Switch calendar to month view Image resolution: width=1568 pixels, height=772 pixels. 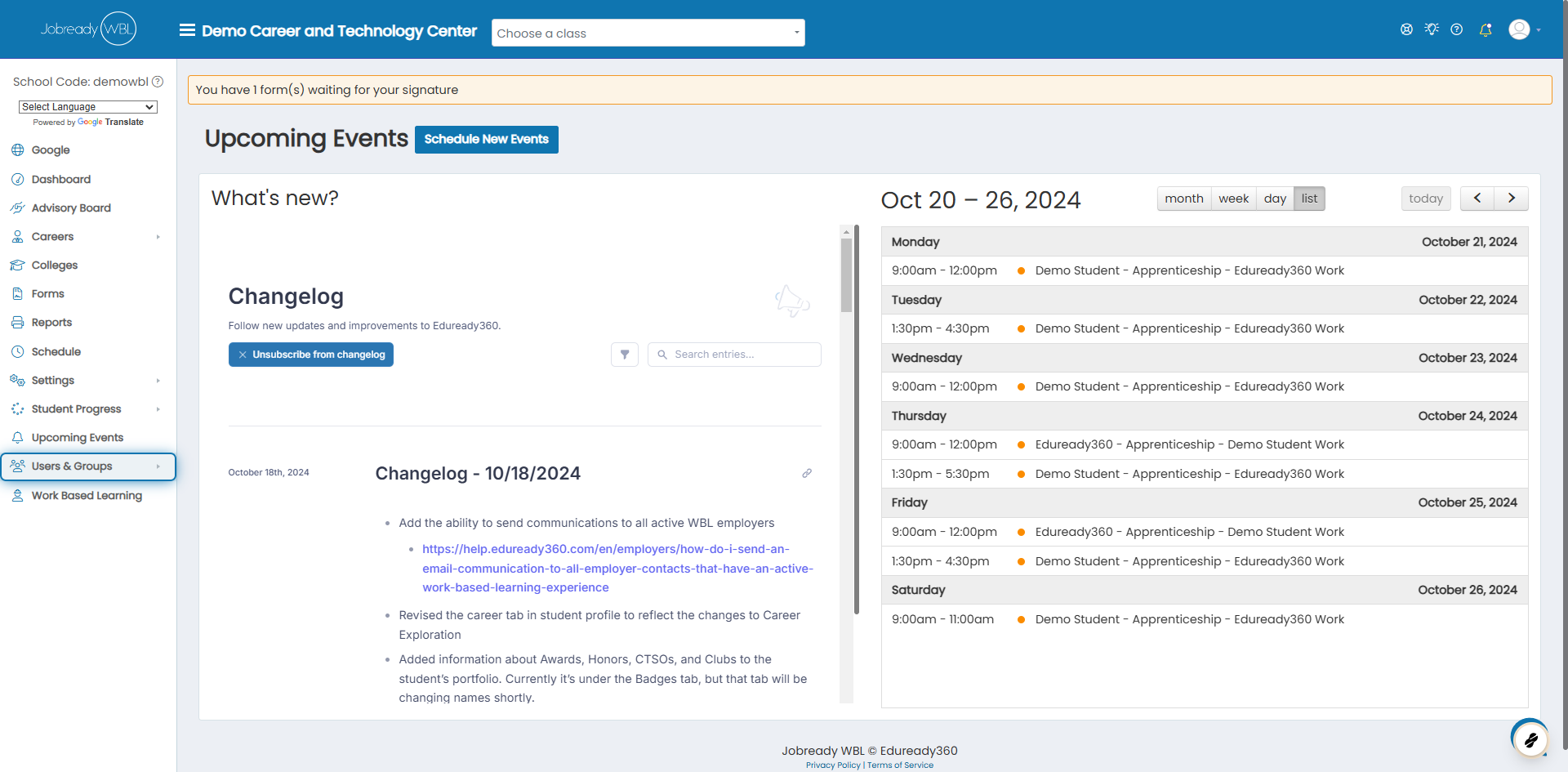pos(1184,199)
